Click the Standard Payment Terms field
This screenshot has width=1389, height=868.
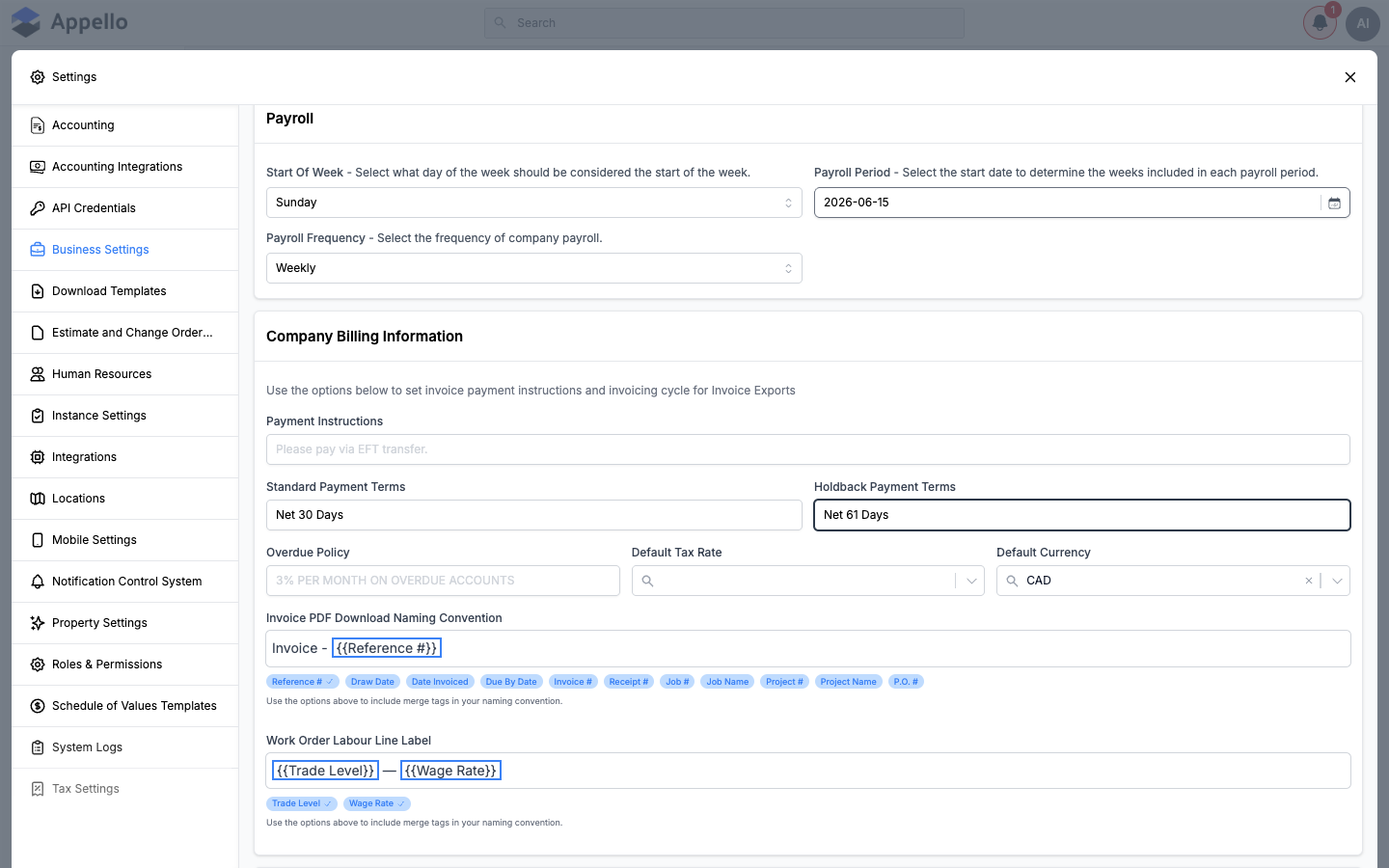coord(533,515)
